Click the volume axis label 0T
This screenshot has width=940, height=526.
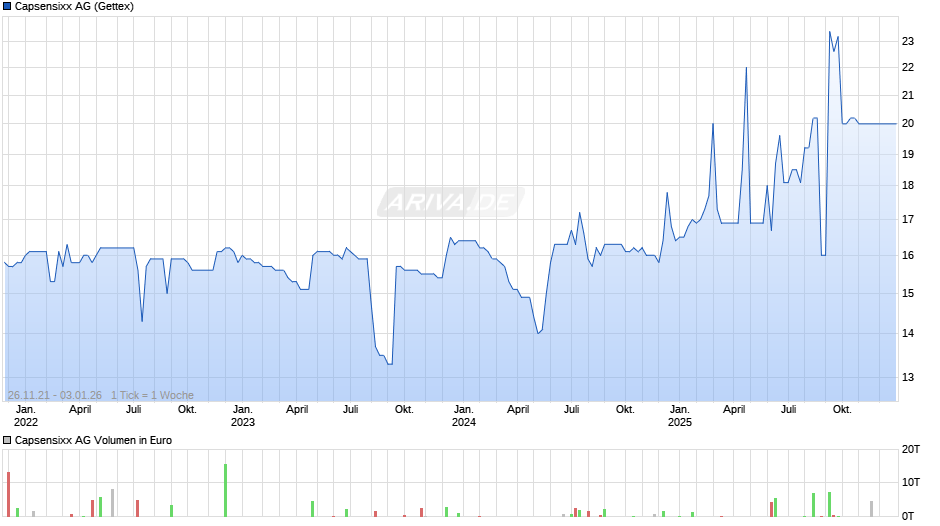(908, 516)
